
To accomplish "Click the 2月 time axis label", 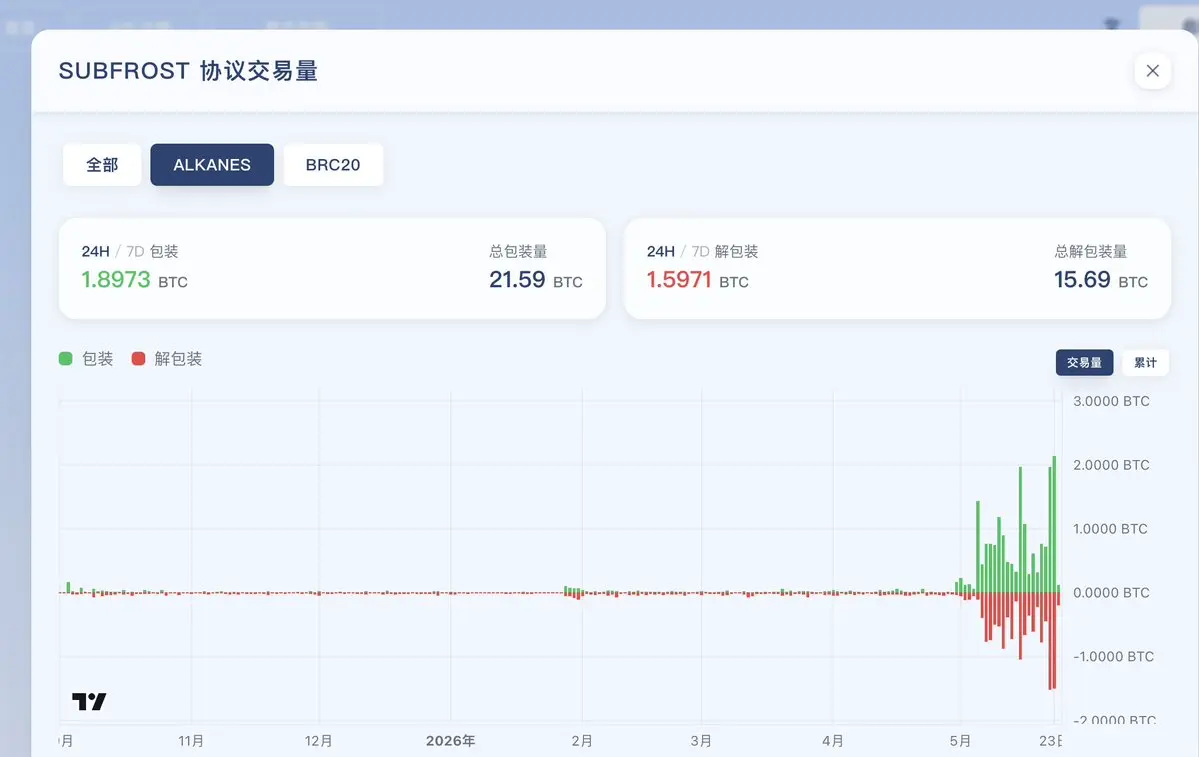I will click(582, 741).
